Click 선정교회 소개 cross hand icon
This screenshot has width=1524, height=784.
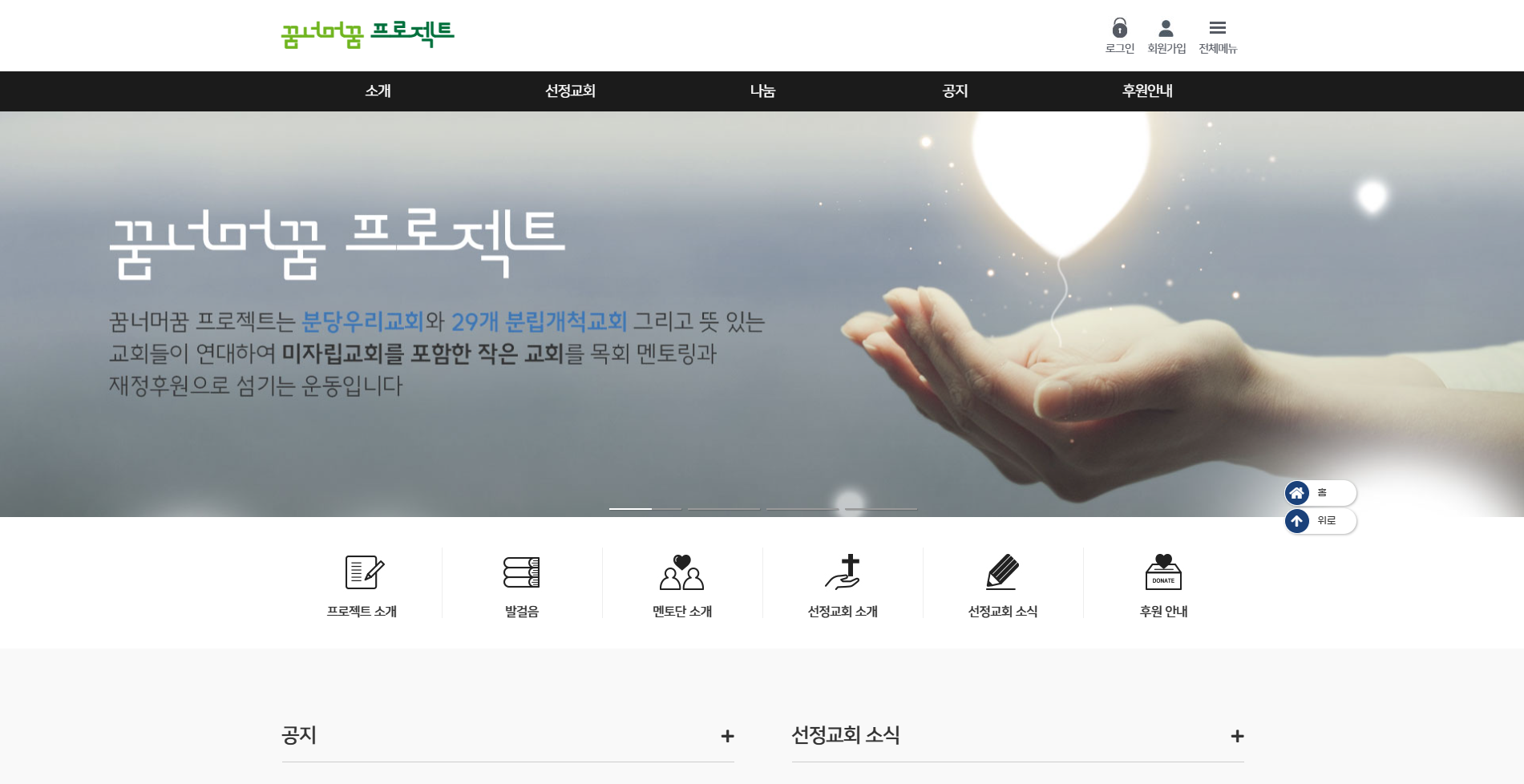point(843,572)
